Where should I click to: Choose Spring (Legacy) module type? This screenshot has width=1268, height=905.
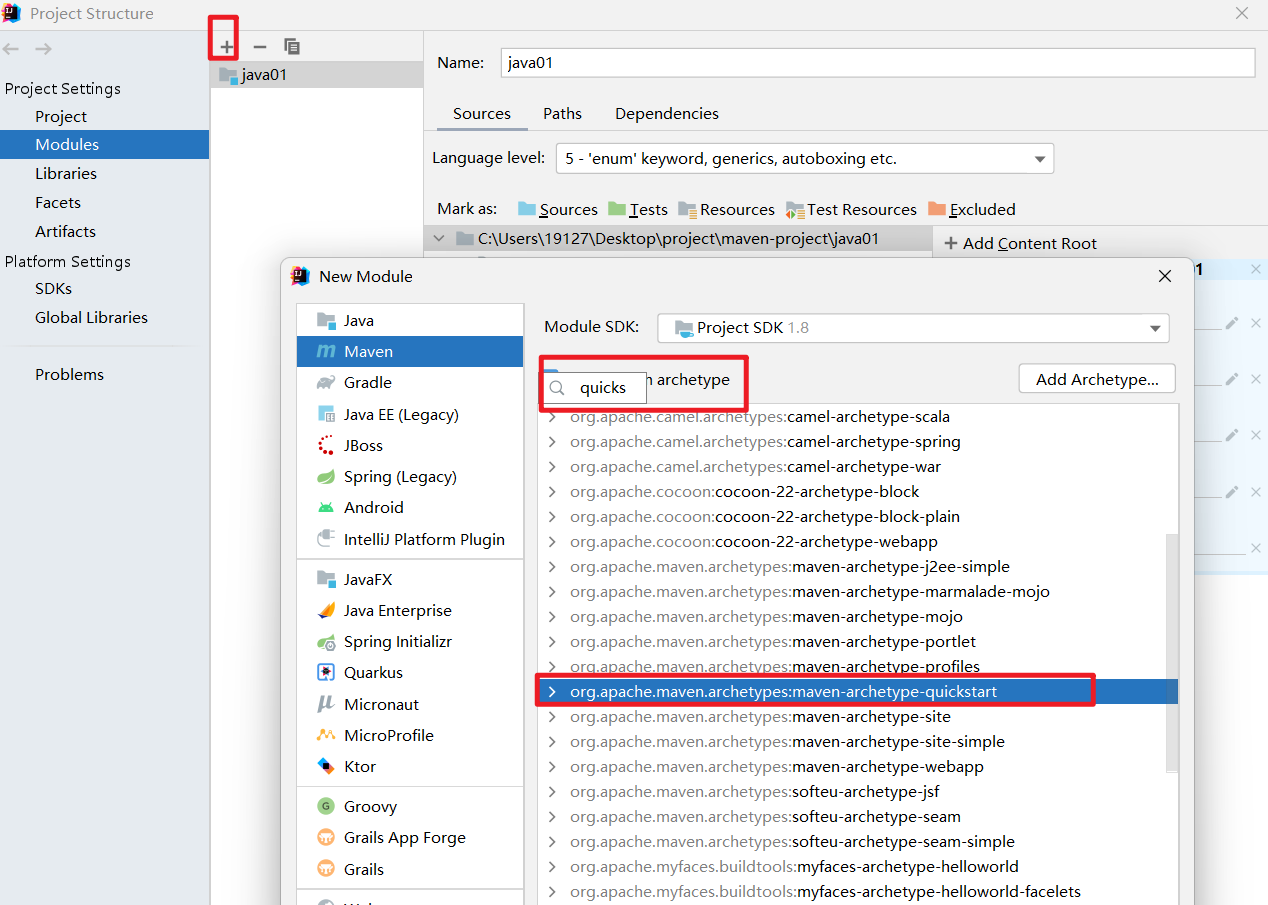[410, 476]
